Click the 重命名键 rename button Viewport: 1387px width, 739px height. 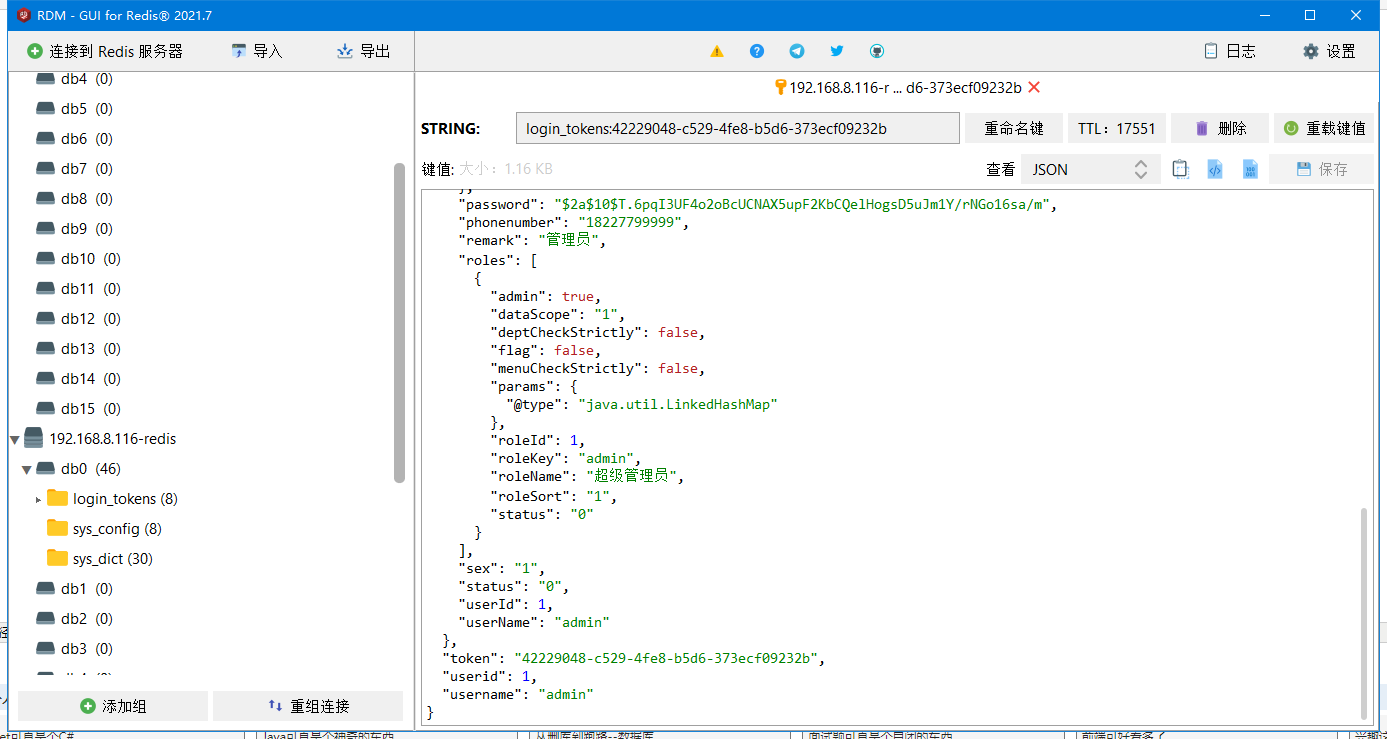click(x=1014, y=128)
